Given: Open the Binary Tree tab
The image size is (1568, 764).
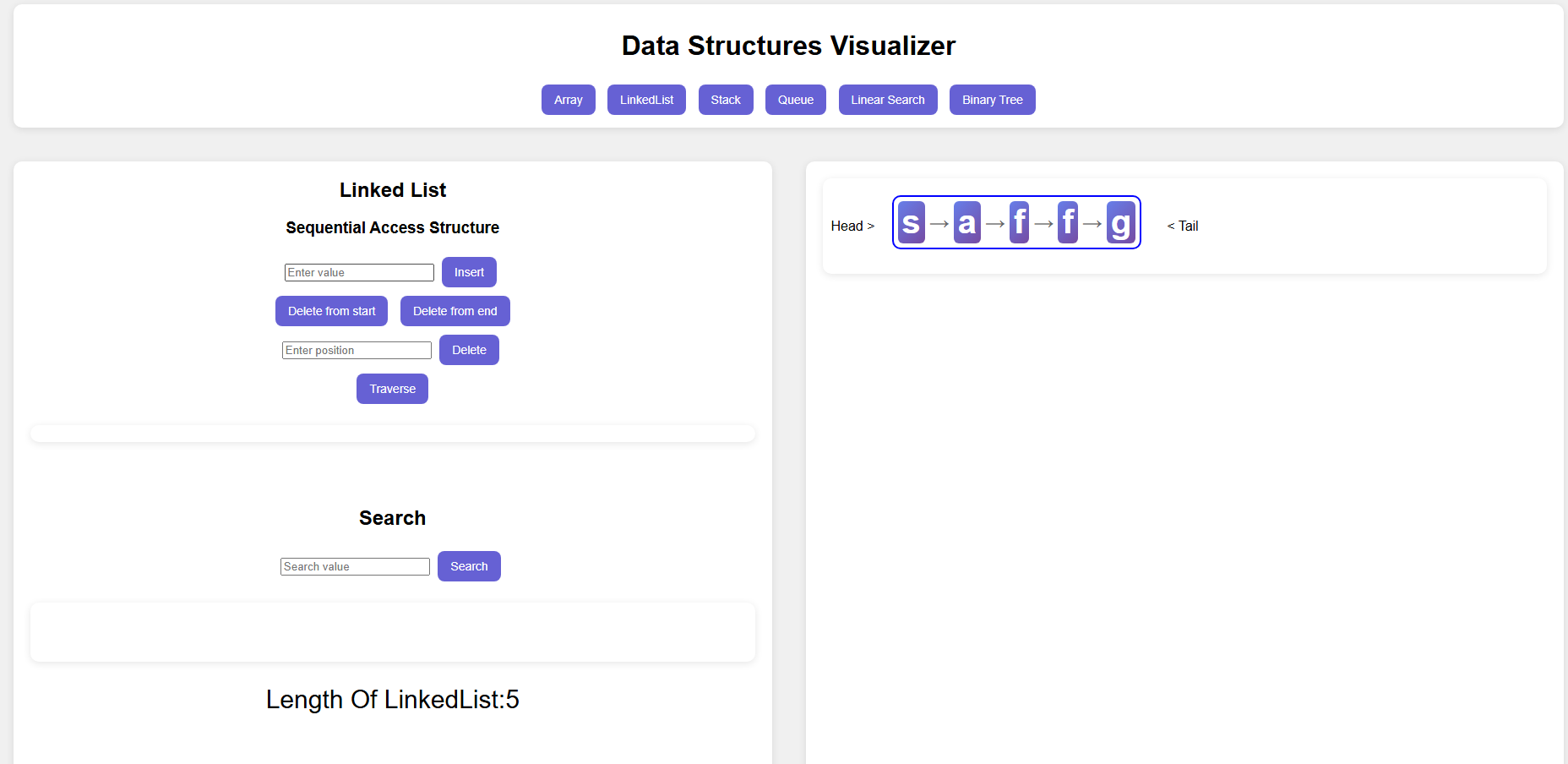Looking at the screenshot, I should pos(992,100).
